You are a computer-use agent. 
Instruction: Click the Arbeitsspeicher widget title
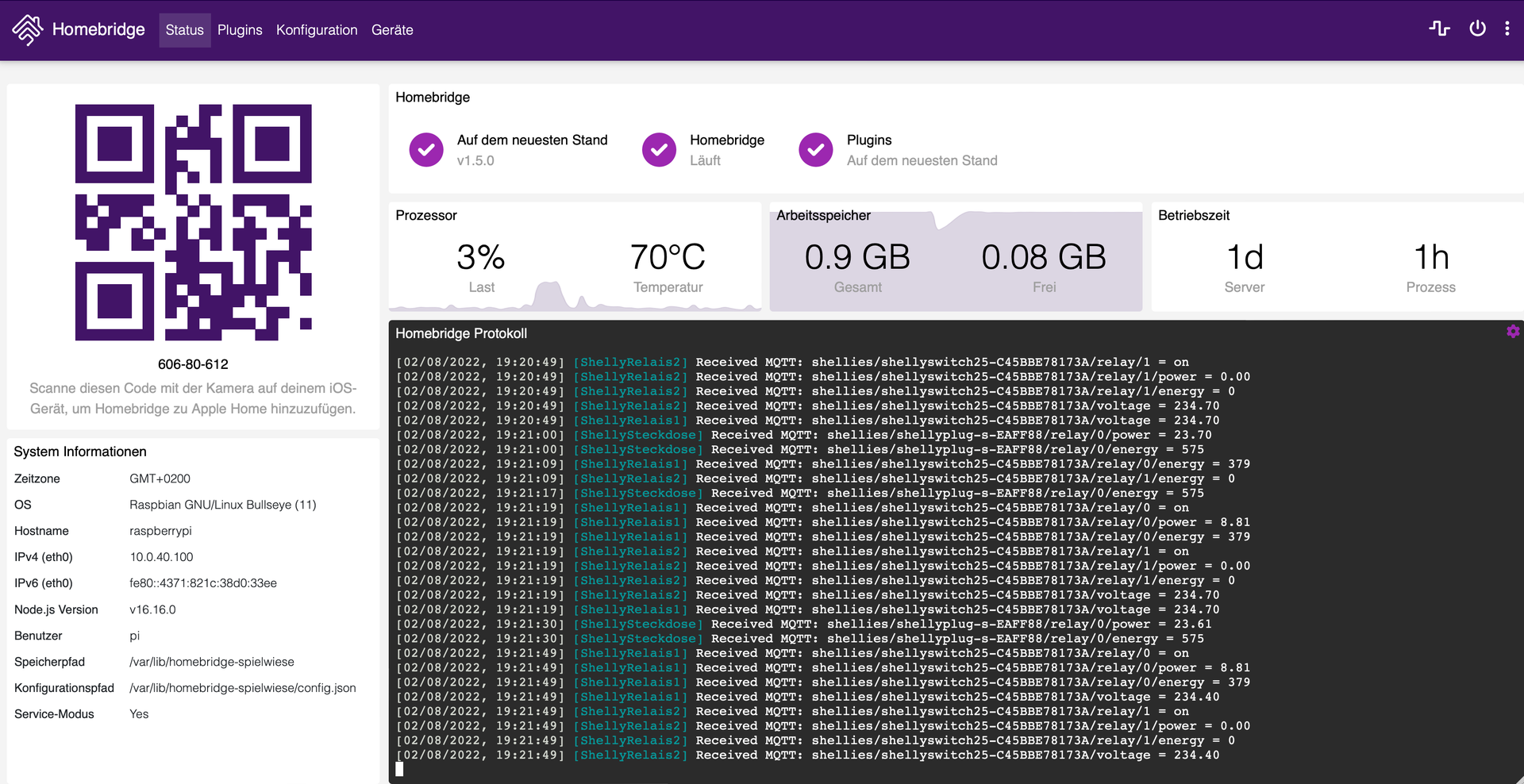click(x=823, y=215)
